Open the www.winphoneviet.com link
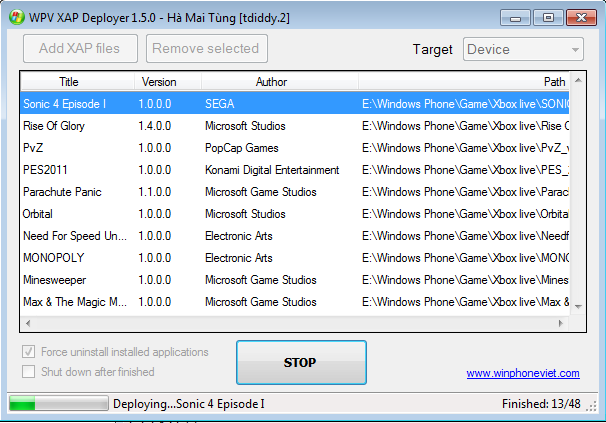 coord(523,373)
